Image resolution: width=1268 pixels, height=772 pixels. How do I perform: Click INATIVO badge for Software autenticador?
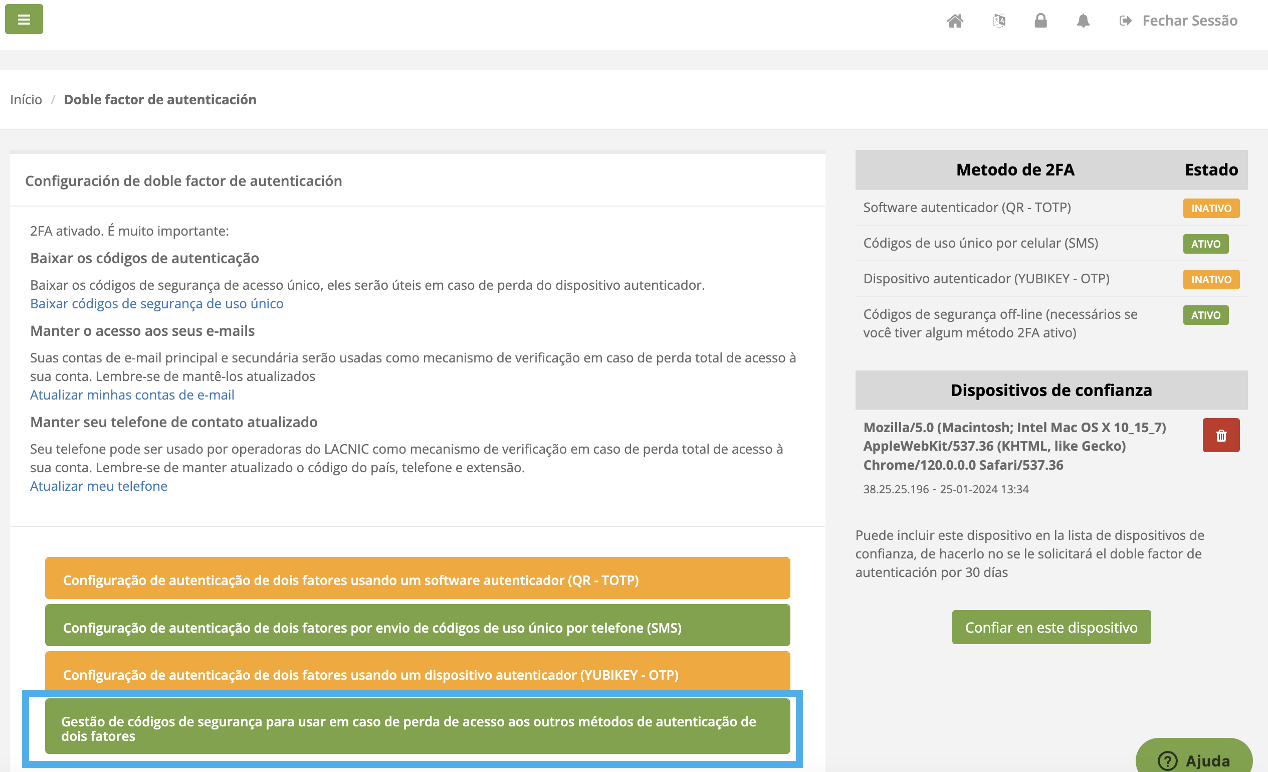[1211, 208]
